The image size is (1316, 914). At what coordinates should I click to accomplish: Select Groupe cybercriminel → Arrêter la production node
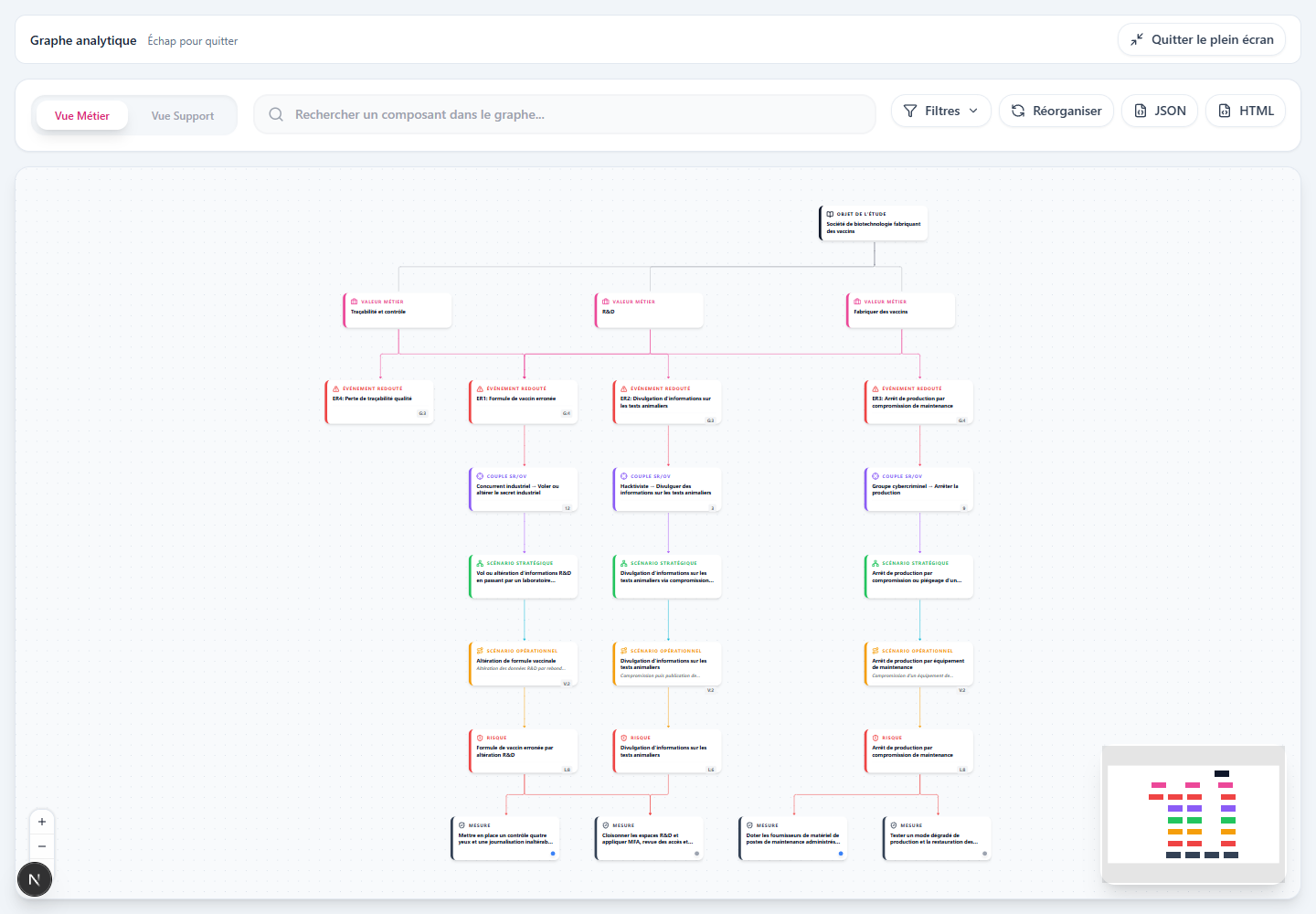click(919, 489)
